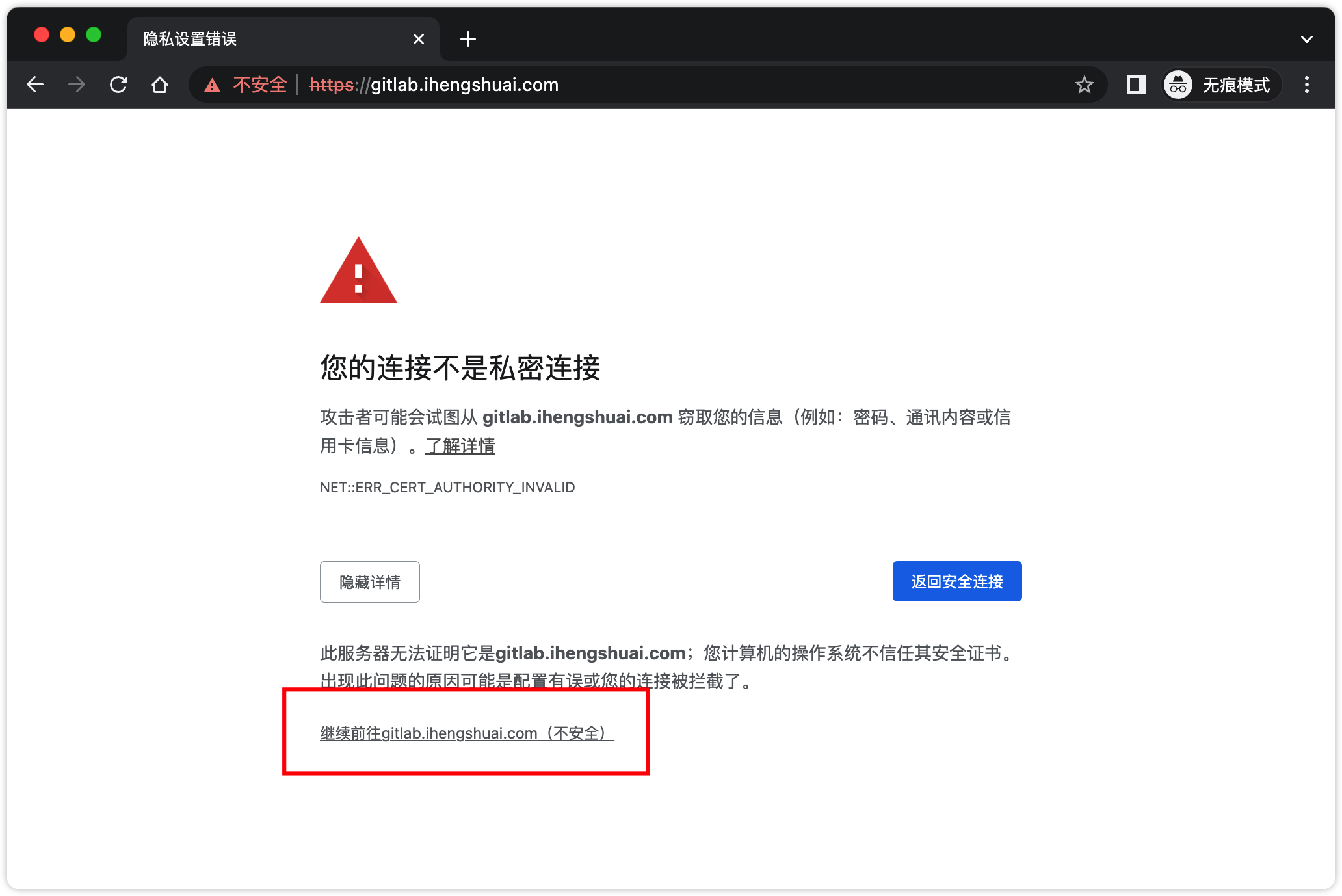Navigate back with the back arrow
Screen dimensions: 1342x896
coord(34,85)
